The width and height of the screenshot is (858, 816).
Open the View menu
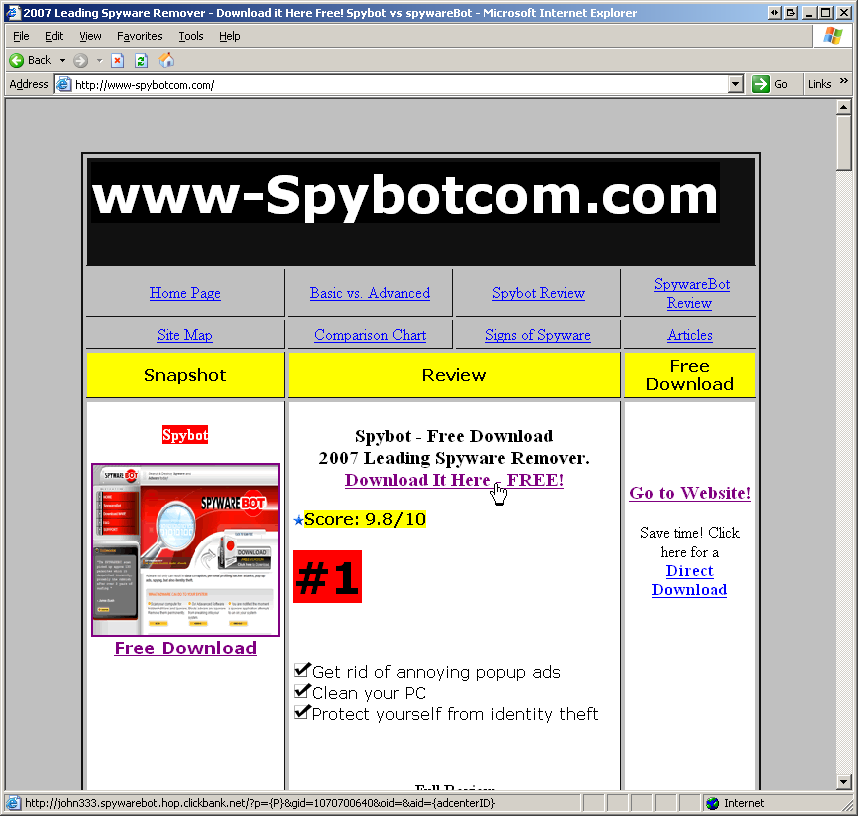tap(90, 36)
